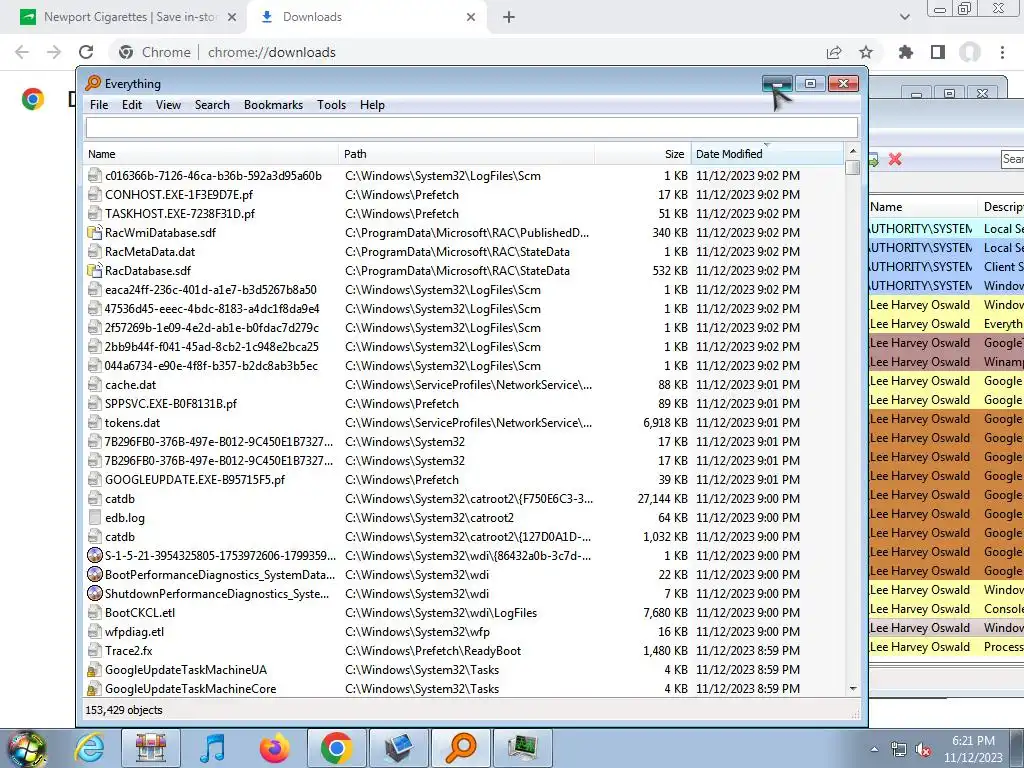Open taskbar clock showing 6:21 PM
Viewport: 1024px width, 768px height.
973,749
